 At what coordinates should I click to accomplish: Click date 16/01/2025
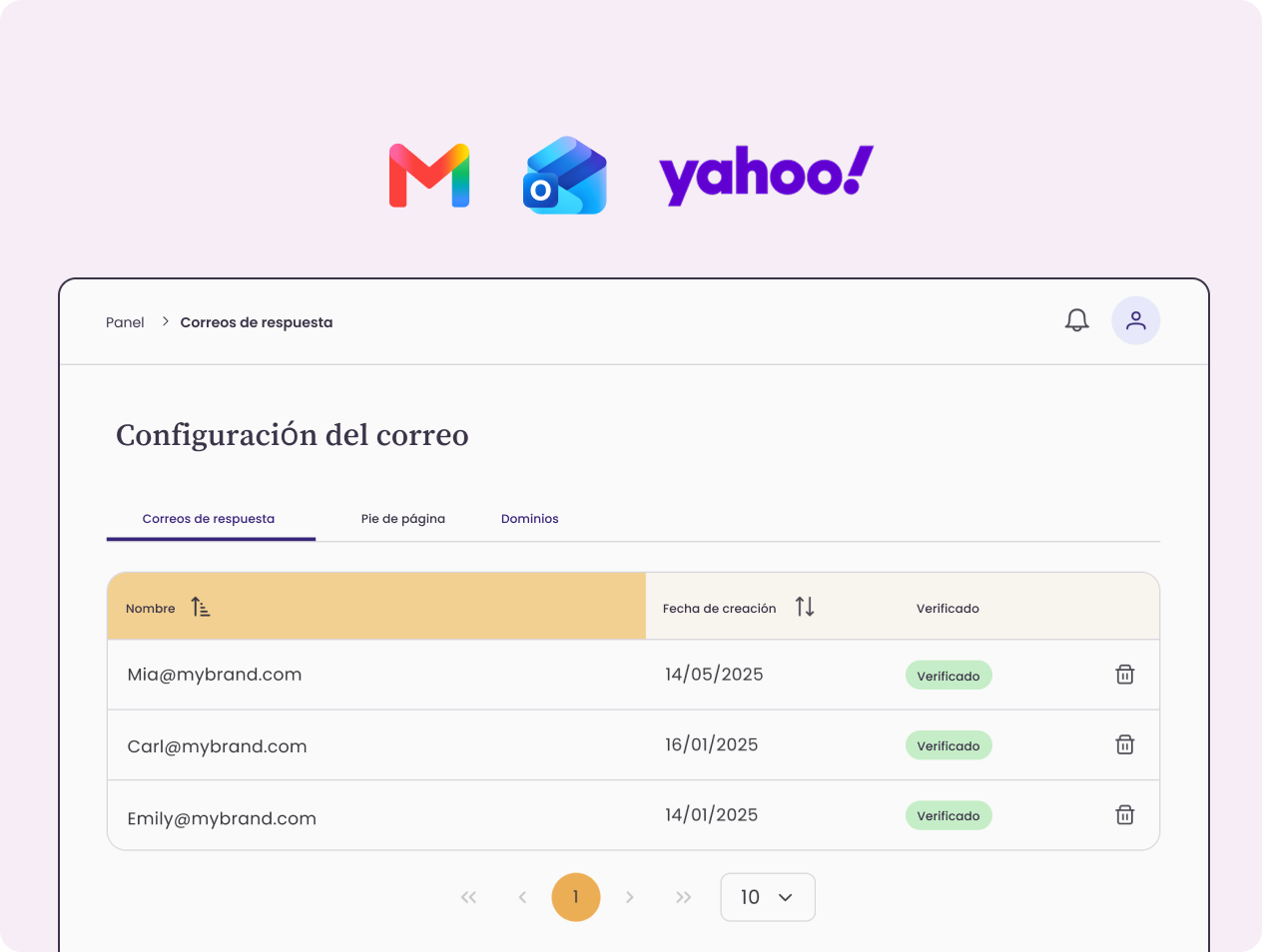pos(712,744)
